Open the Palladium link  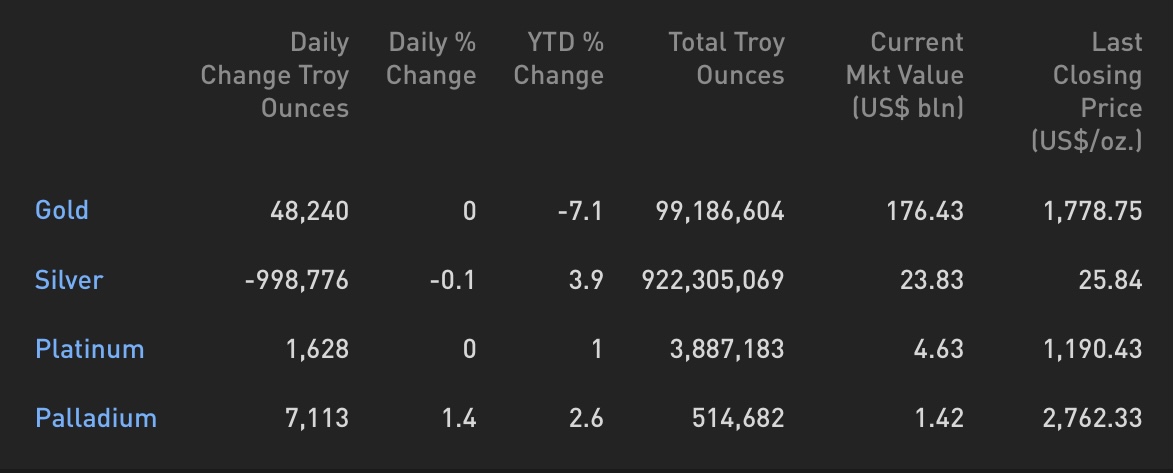click(96, 418)
